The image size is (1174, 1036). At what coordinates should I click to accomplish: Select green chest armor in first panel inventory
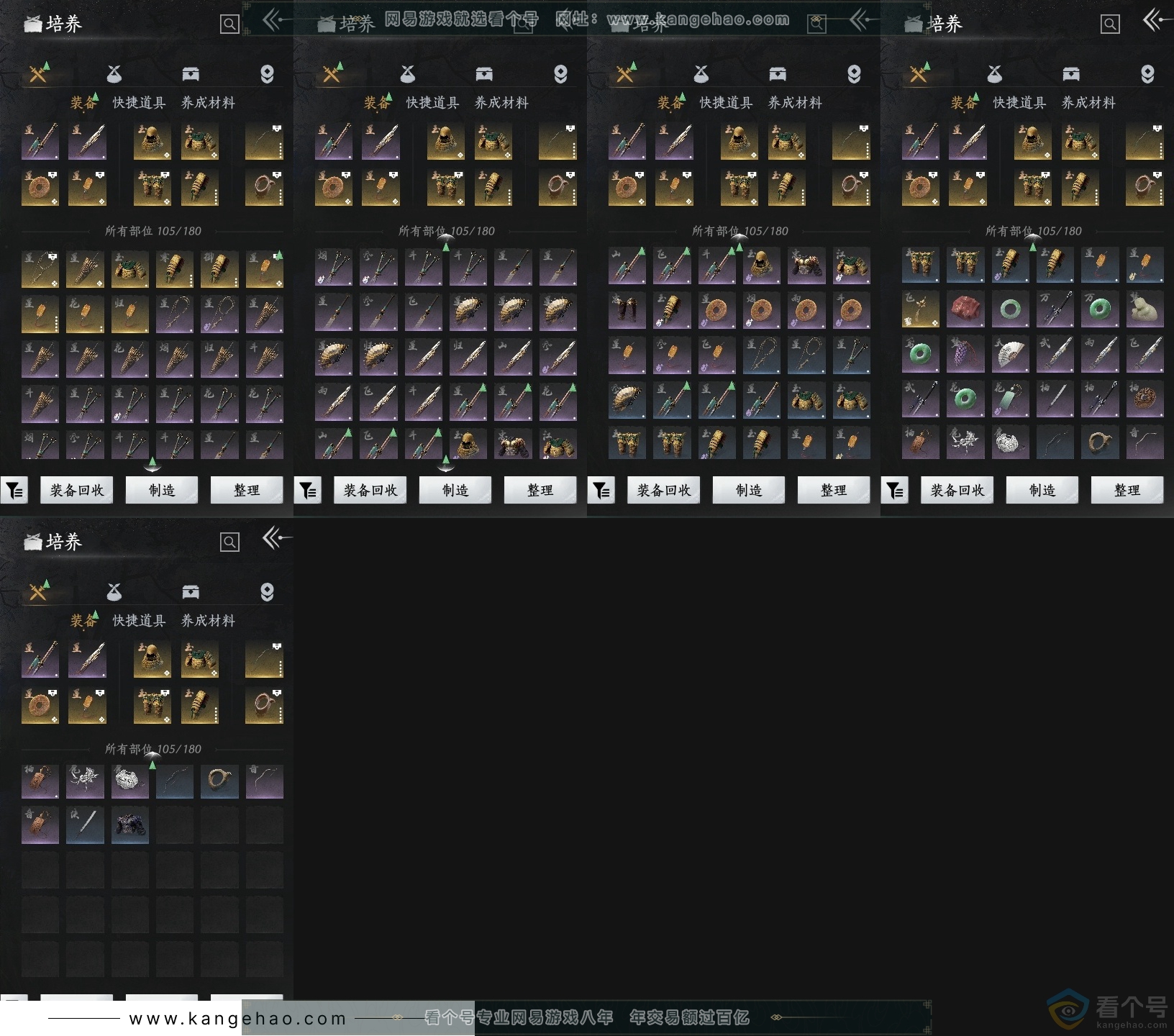point(129,269)
